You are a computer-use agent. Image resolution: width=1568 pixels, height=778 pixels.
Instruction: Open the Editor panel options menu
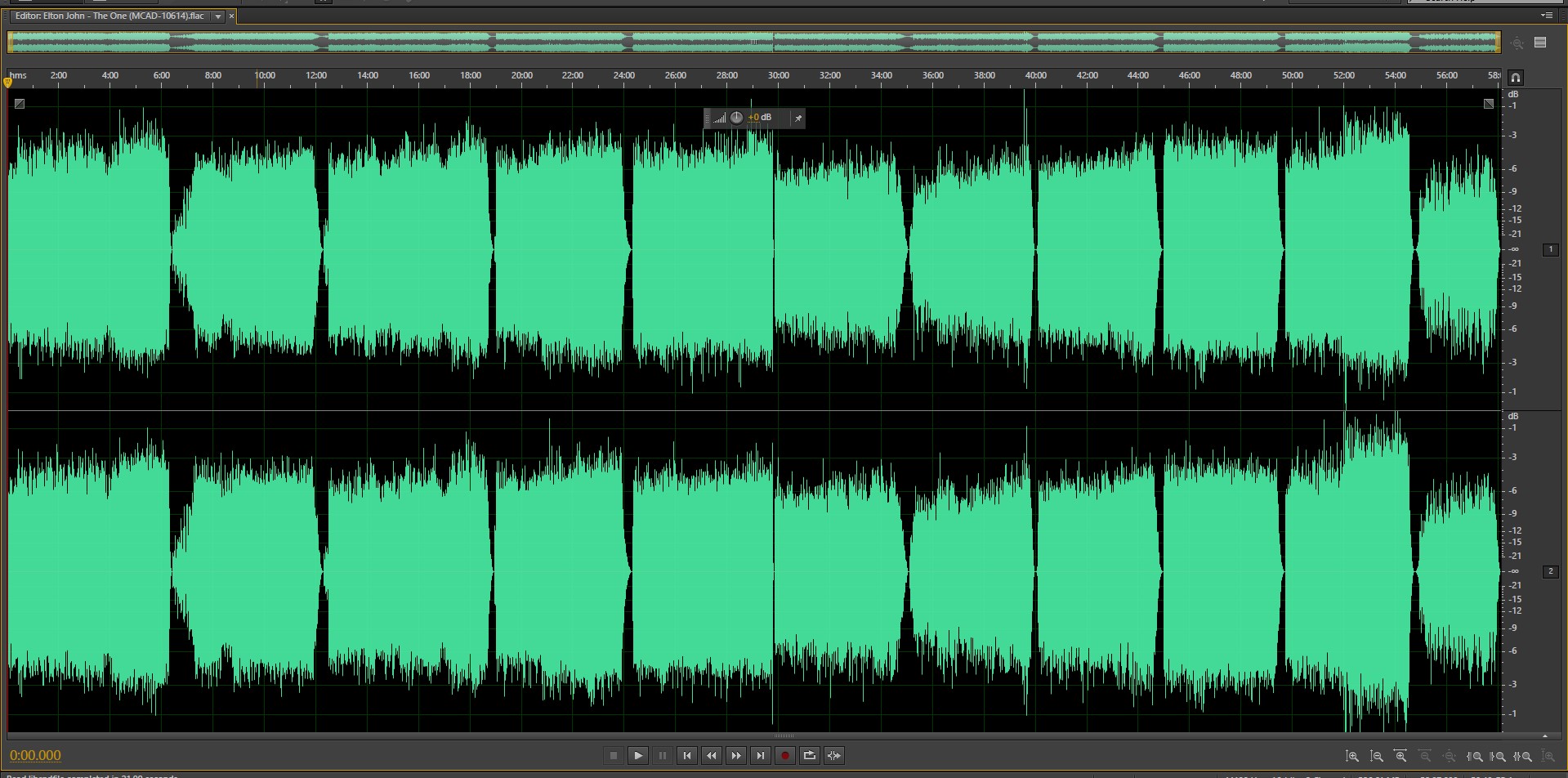tap(1546, 16)
